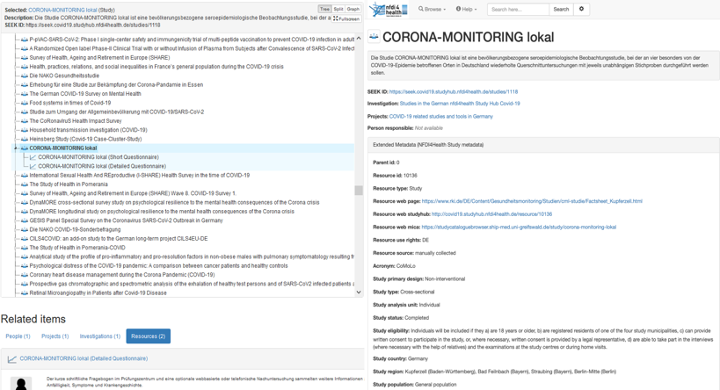This screenshot has width=720, height=390.
Task: Open the Help dropdown menu
Action: pyautogui.click(x=466, y=9)
